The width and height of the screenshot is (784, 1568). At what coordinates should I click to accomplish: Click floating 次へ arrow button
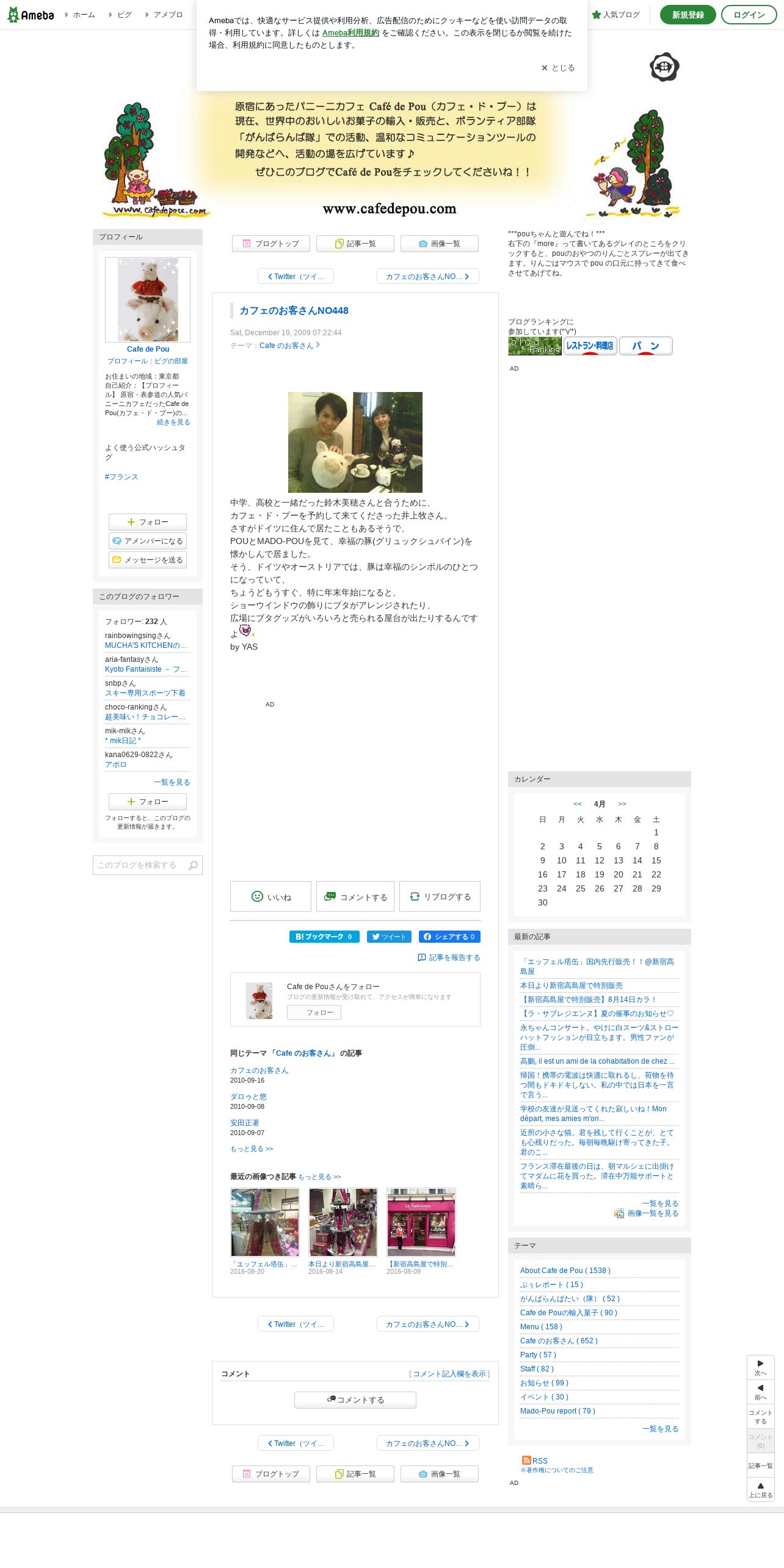click(761, 1368)
